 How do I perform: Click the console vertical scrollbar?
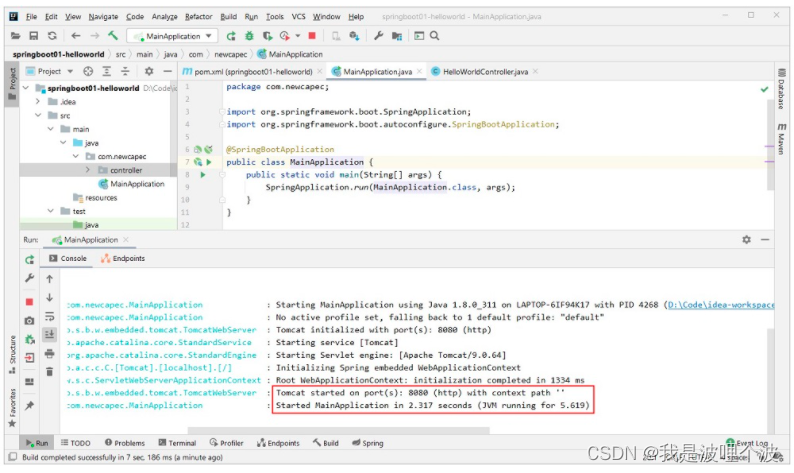pyautogui.click(x=770, y=380)
